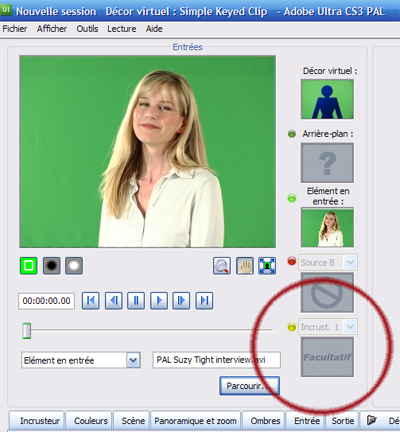This screenshot has height=432, width=400.
Task: Toggle the Arrière-plan indicator light
Action: point(292,134)
